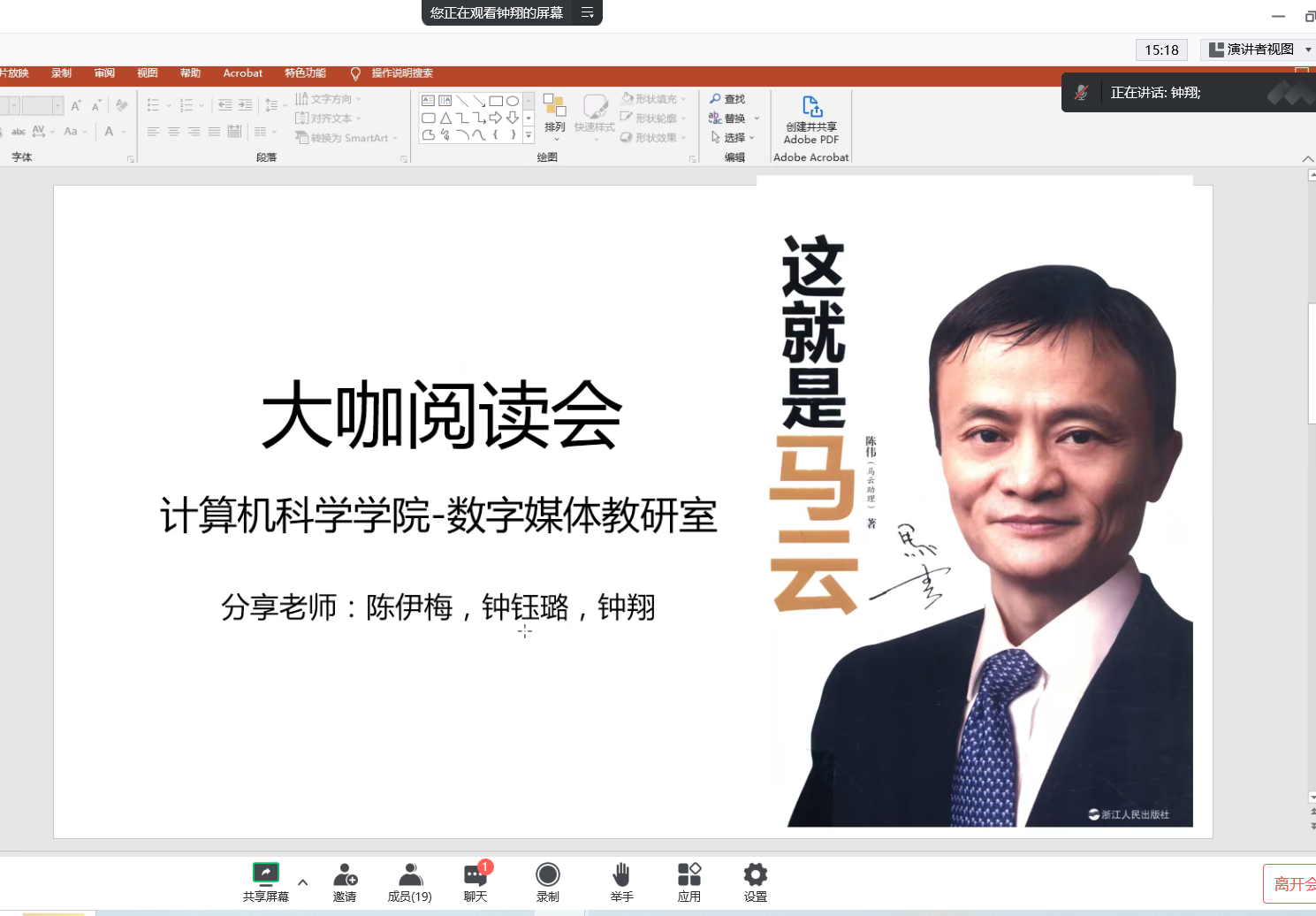Toggle justify text alignment
1316x916 pixels.
pyautogui.click(x=214, y=132)
